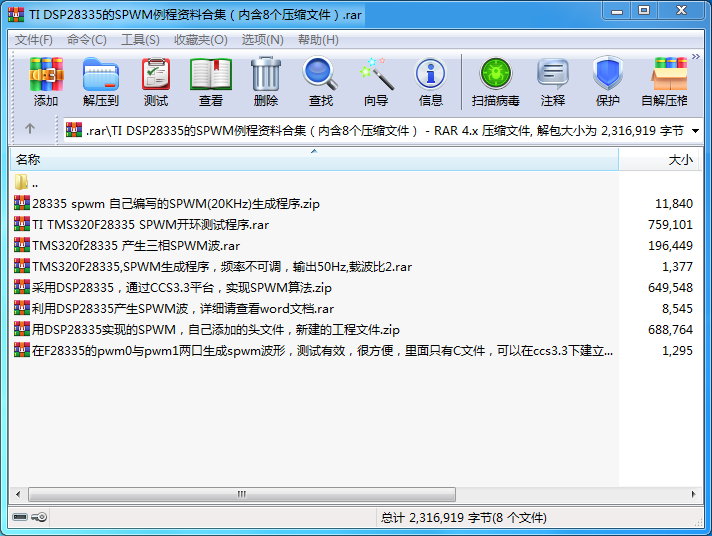
Task: Click the size value 8,545
Action: (677, 308)
